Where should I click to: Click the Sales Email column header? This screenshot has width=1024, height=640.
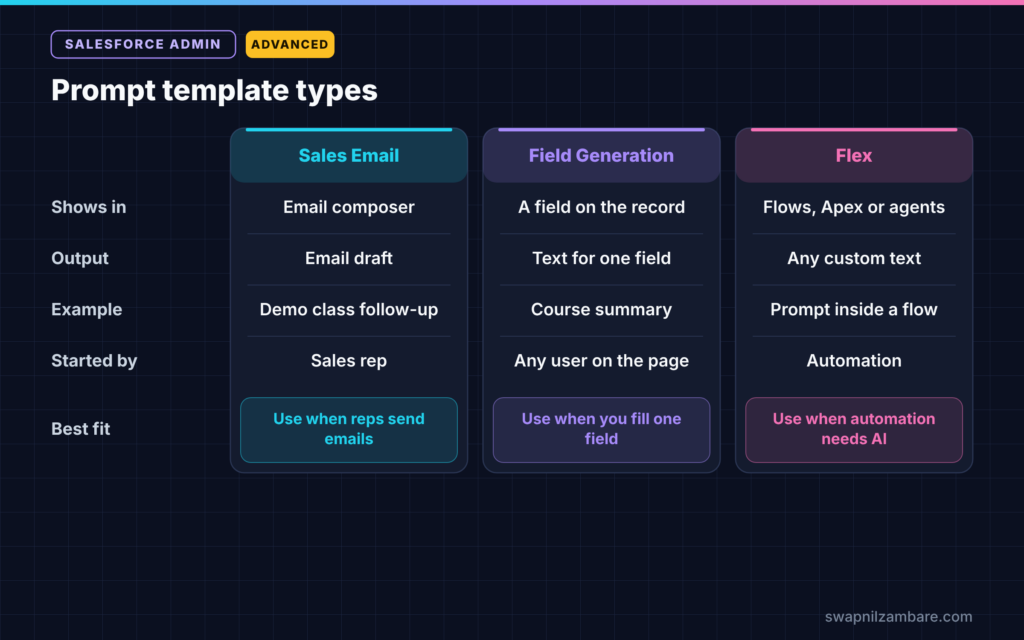click(x=349, y=155)
